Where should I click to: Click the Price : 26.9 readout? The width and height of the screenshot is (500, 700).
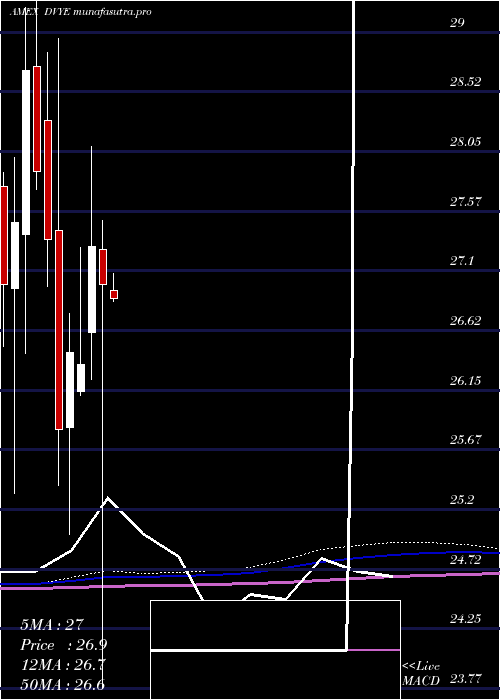pyautogui.click(x=64, y=645)
